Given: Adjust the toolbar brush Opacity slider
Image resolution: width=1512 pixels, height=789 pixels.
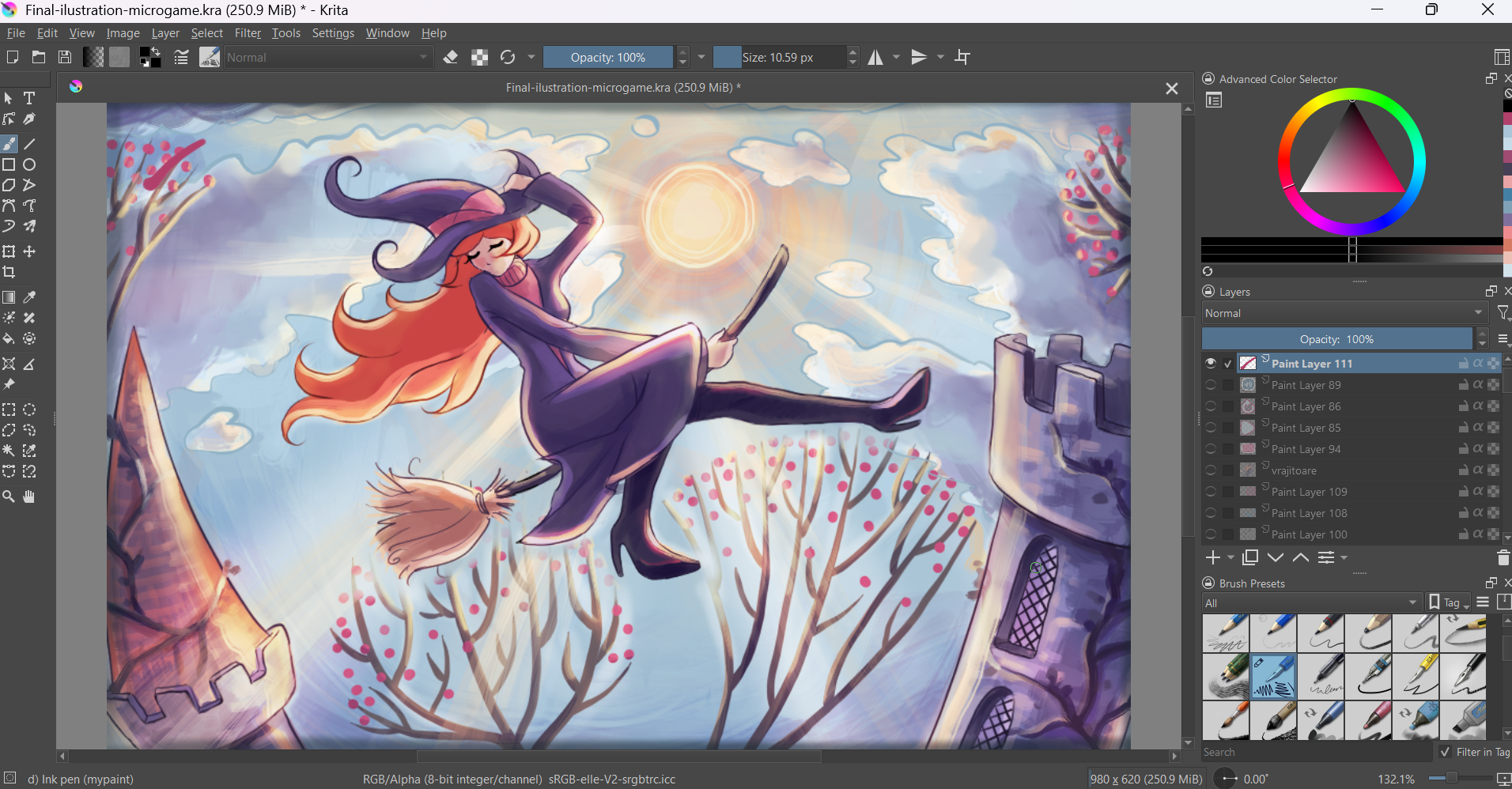Looking at the screenshot, I should pyautogui.click(x=607, y=57).
